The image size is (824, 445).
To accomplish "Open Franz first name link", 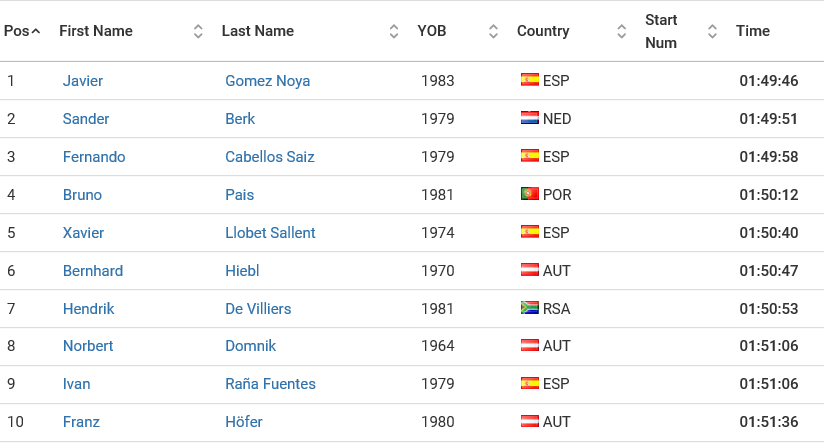I will pos(81,422).
